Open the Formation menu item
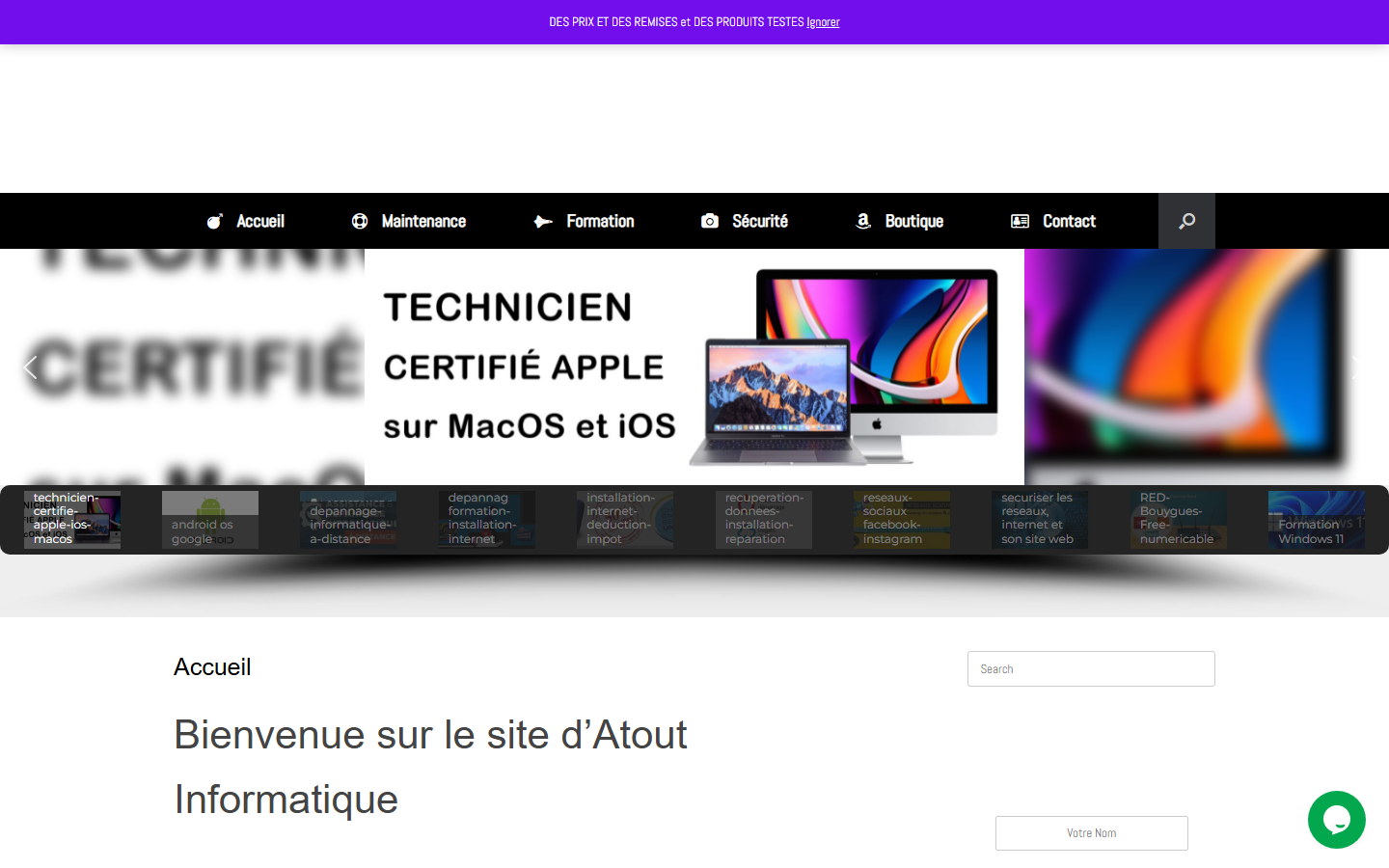This screenshot has height=868, width=1389. [x=600, y=221]
